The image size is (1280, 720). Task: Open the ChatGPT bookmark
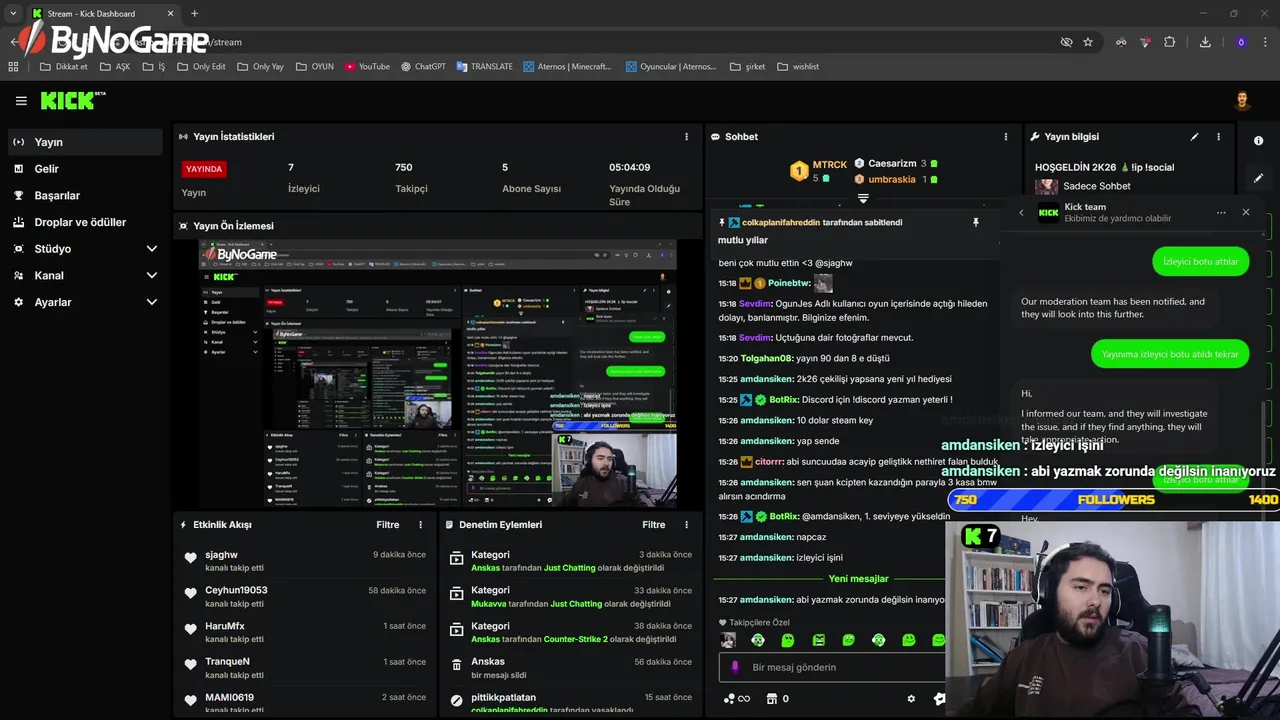point(423,67)
